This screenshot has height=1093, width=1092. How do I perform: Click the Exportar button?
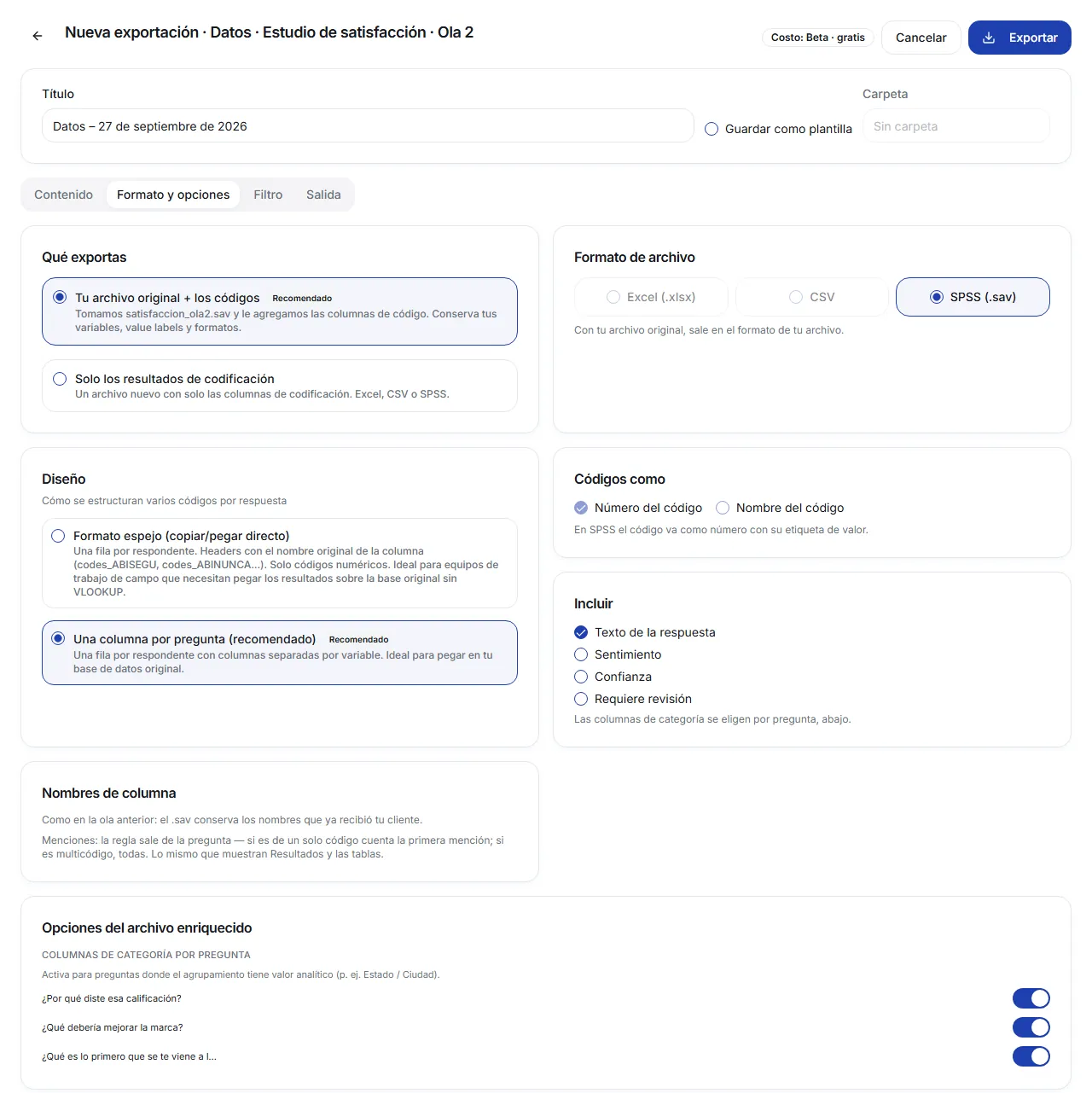(1019, 38)
